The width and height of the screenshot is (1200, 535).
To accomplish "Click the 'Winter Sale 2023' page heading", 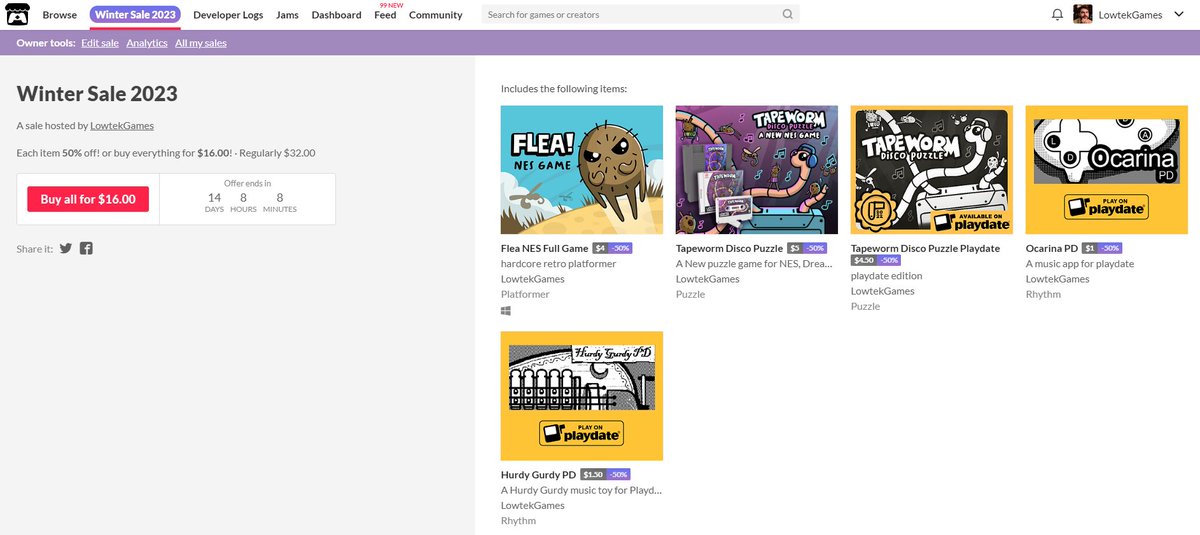I will pyautogui.click(x=97, y=94).
